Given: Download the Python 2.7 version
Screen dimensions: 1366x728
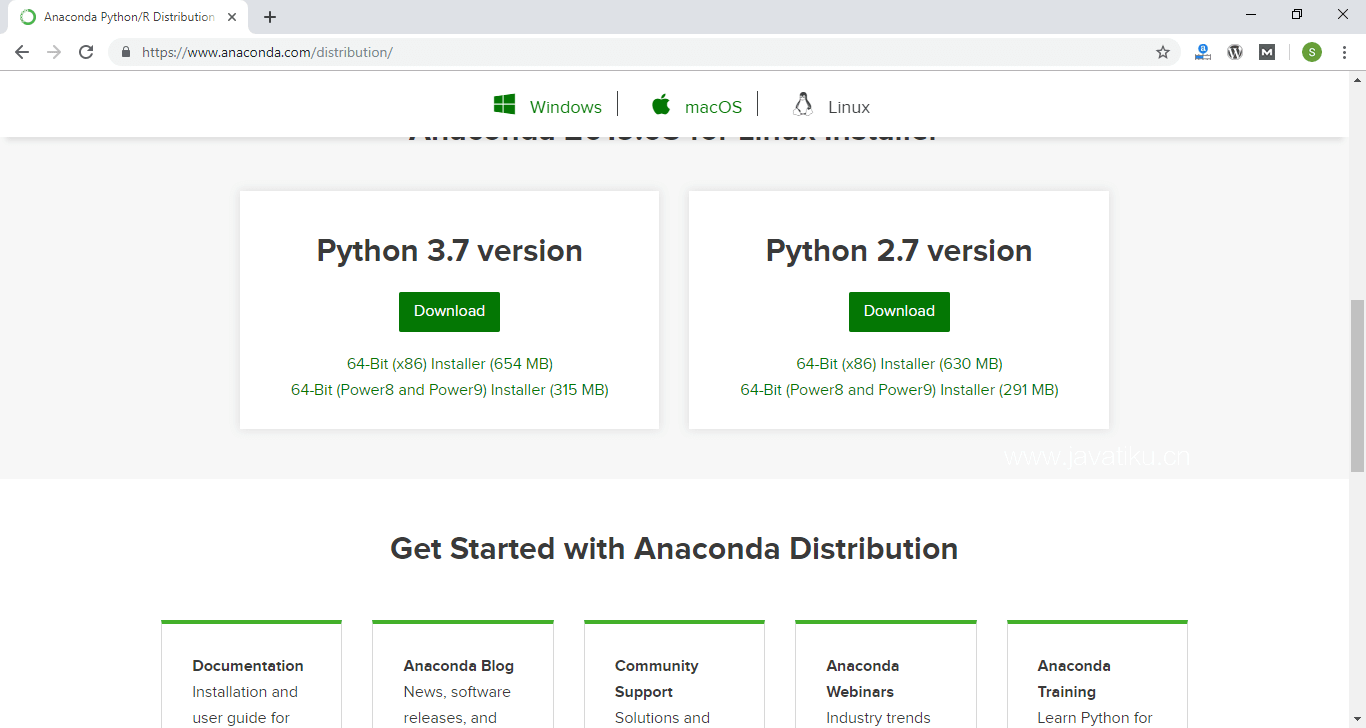Looking at the screenshot, I should (x=899, y=311).
